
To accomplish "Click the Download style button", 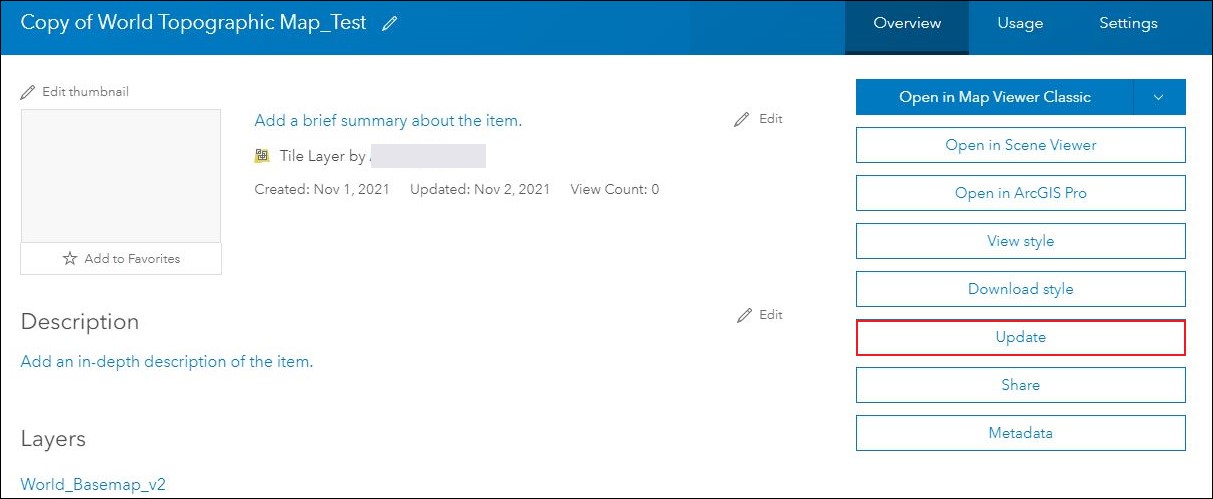I will pos(1021,289).
